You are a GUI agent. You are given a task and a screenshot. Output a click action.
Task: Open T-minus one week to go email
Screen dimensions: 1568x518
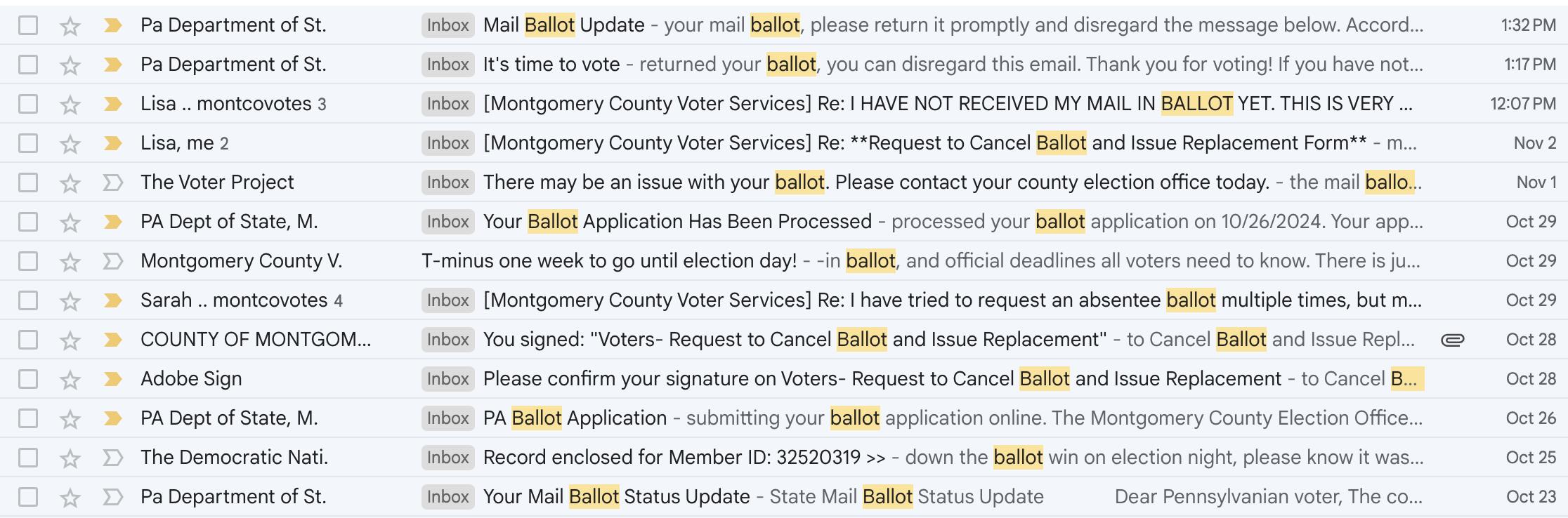(784, 261)
